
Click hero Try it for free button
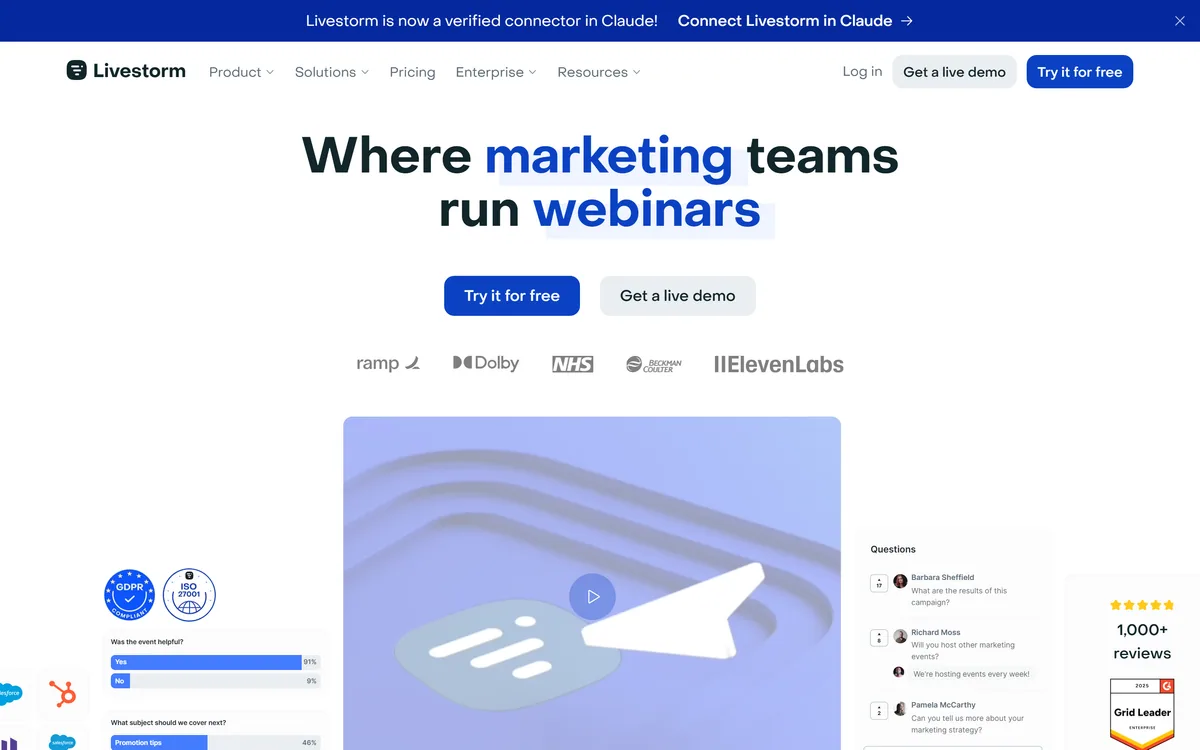coord(512,296)
